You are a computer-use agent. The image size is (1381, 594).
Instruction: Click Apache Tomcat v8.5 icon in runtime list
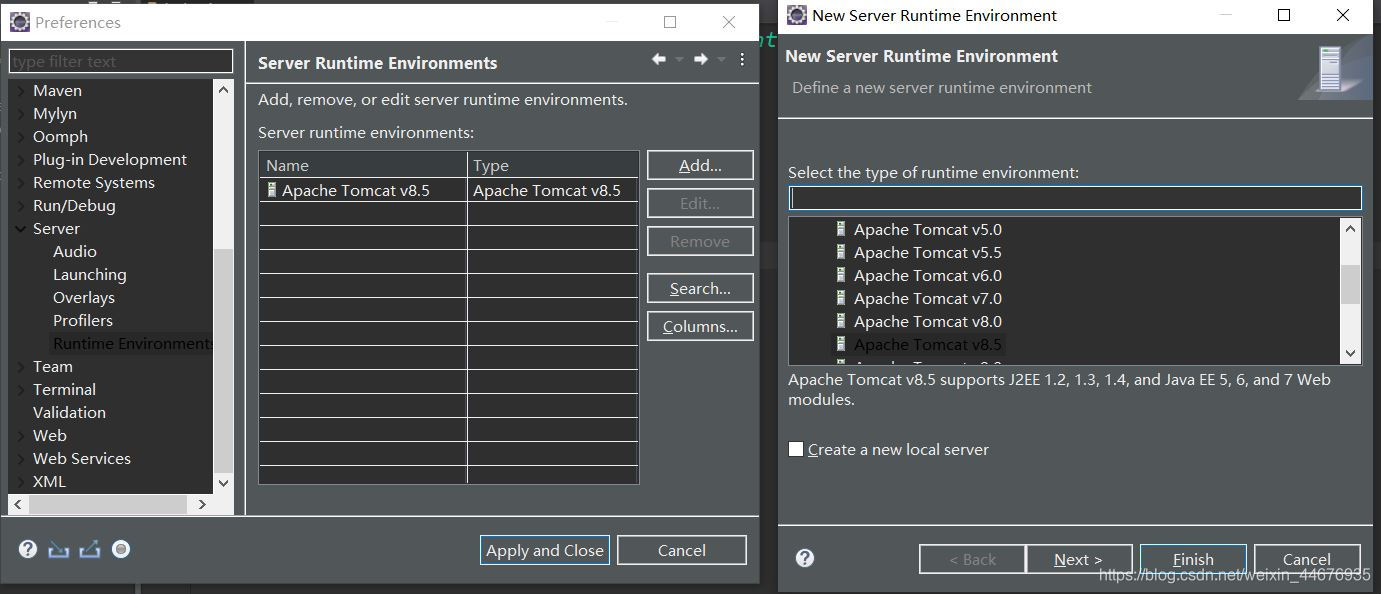pyautogui.click(x=841, y=344)
